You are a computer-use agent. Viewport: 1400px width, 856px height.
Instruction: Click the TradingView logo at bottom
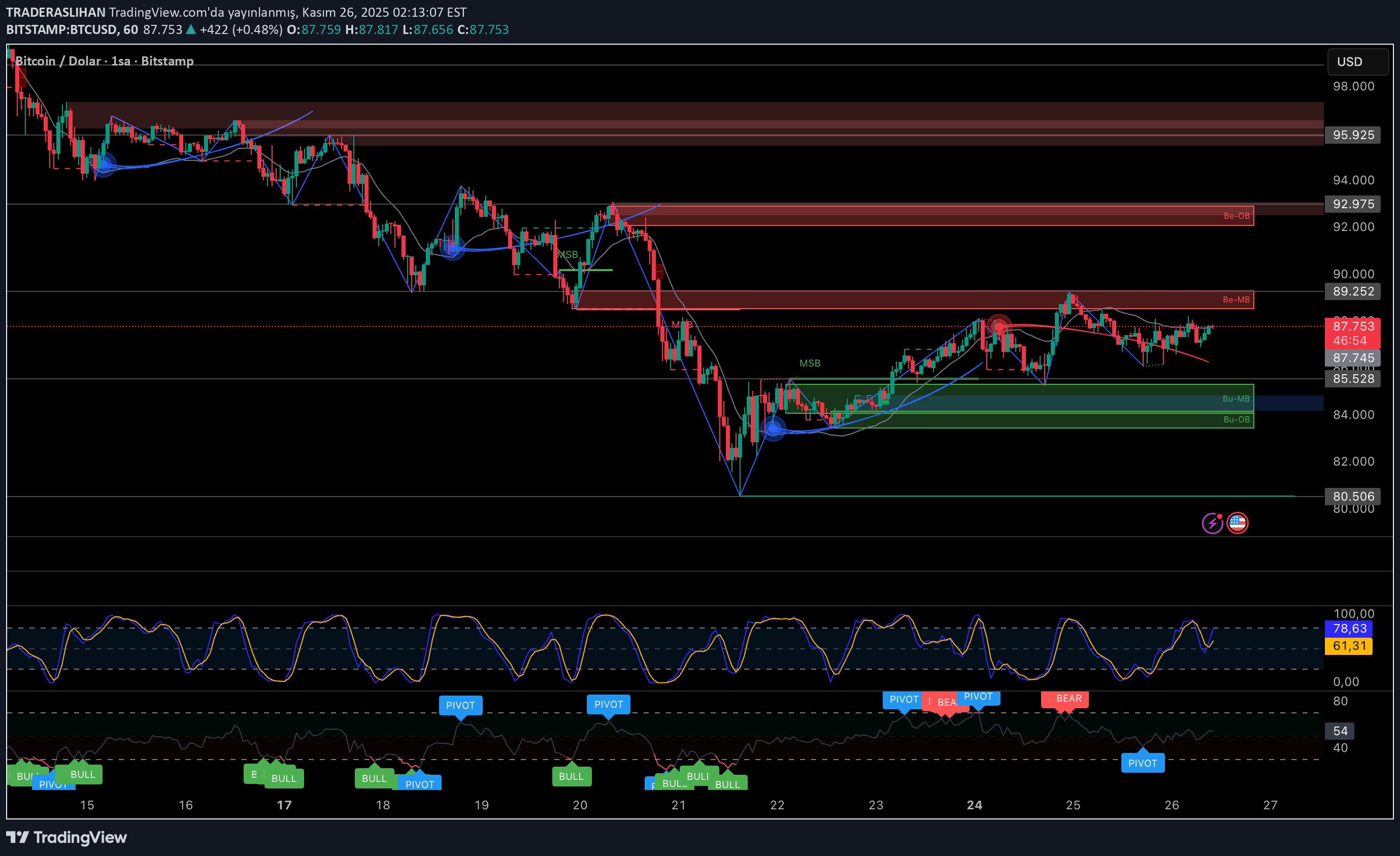(x=66, y=837)
